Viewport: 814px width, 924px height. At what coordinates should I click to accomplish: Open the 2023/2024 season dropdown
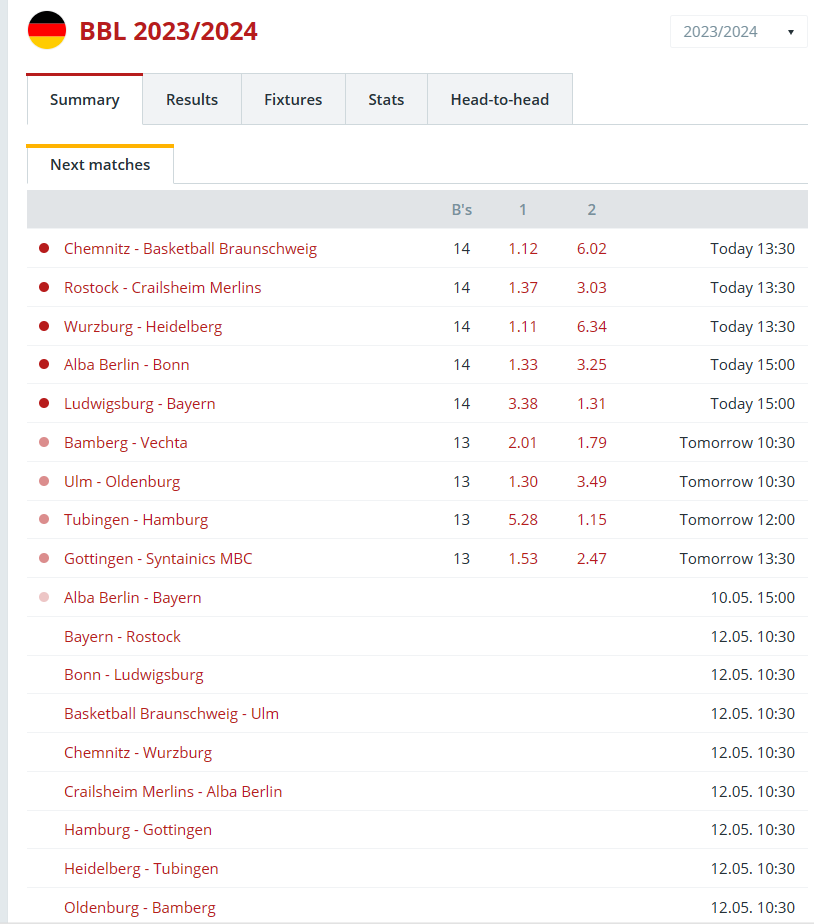739,32
